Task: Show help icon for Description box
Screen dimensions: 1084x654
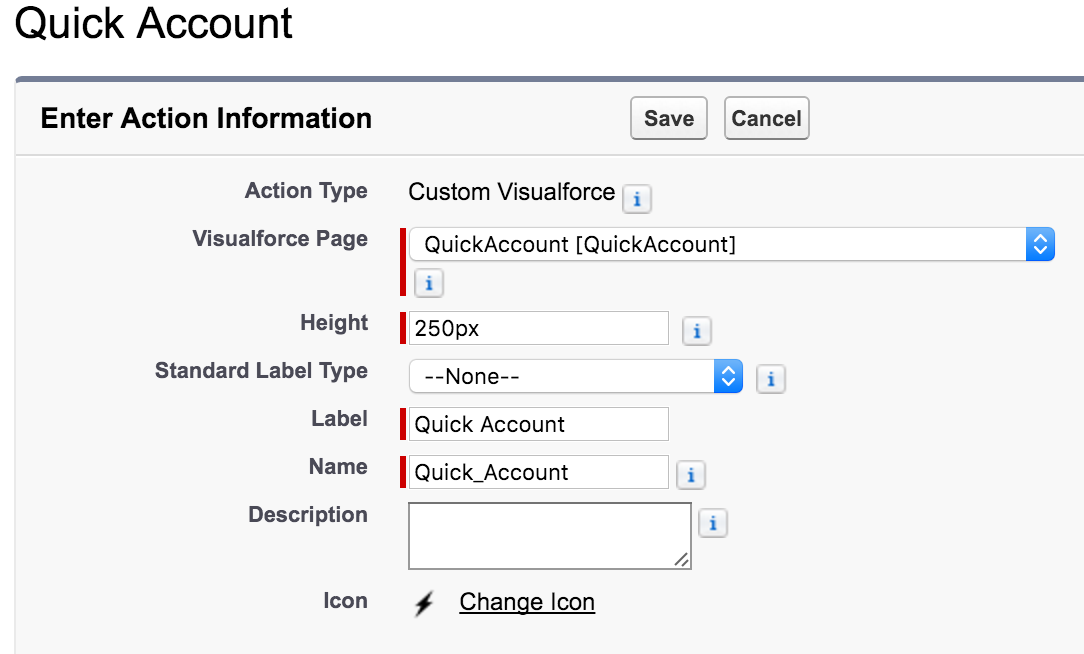Action: pyautogui.click(x=712, y=523)
